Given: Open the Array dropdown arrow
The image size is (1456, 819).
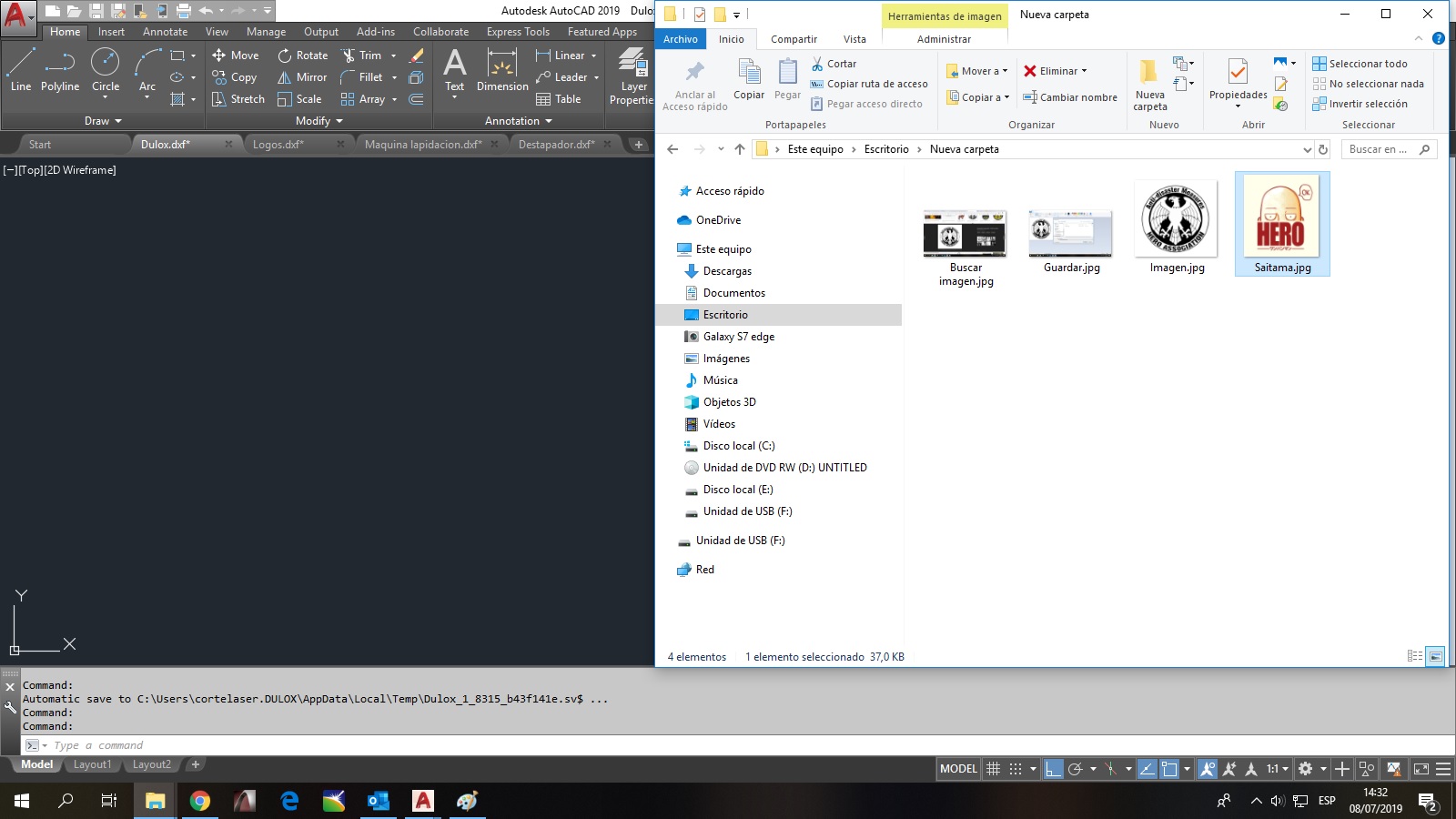Looking at the screenshot, I should 394,99.
